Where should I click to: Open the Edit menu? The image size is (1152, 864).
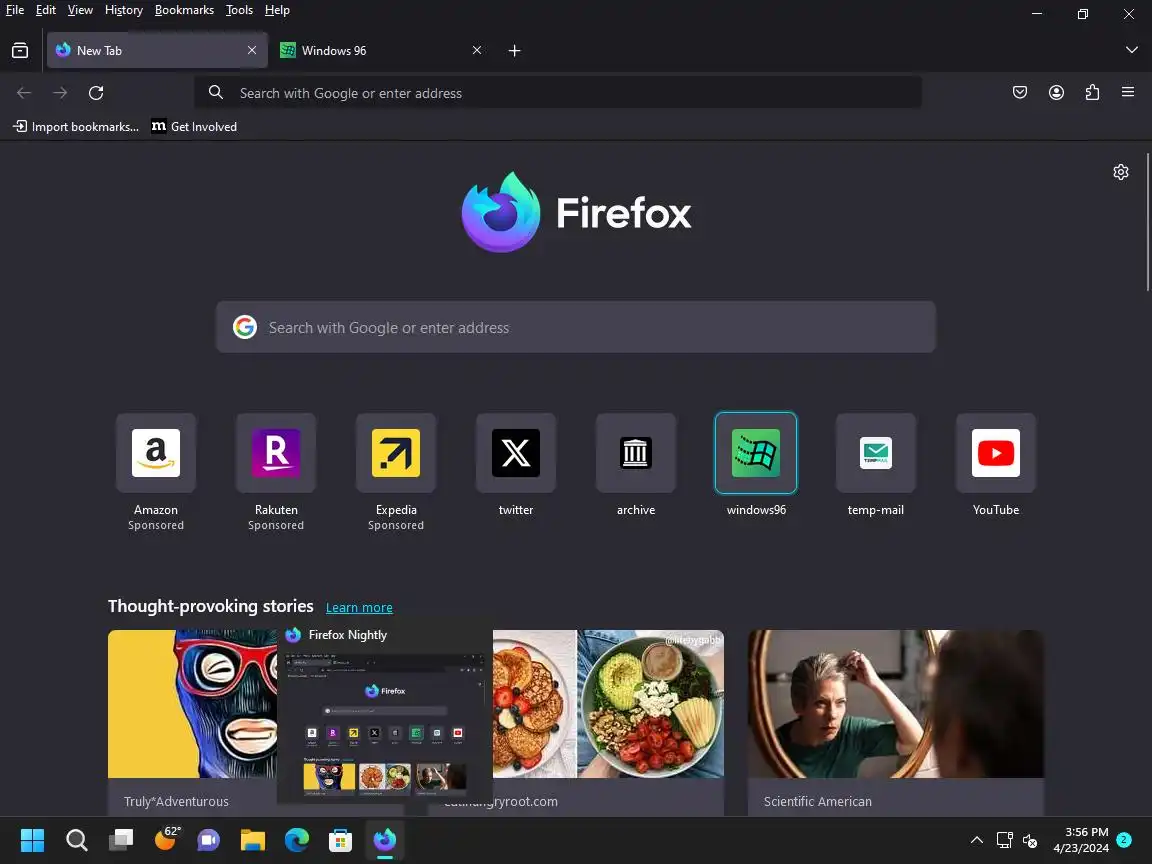[x=46, y=10]
